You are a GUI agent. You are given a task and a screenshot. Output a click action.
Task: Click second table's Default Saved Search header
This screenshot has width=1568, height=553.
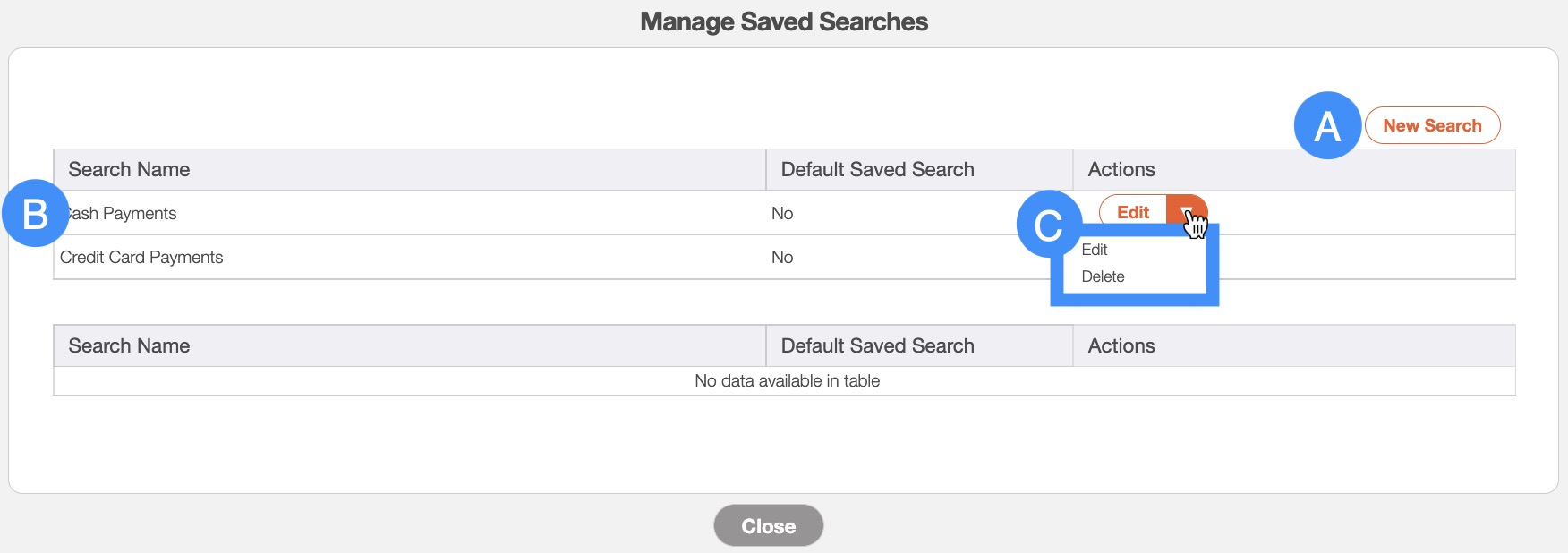[x=877, y=346]
